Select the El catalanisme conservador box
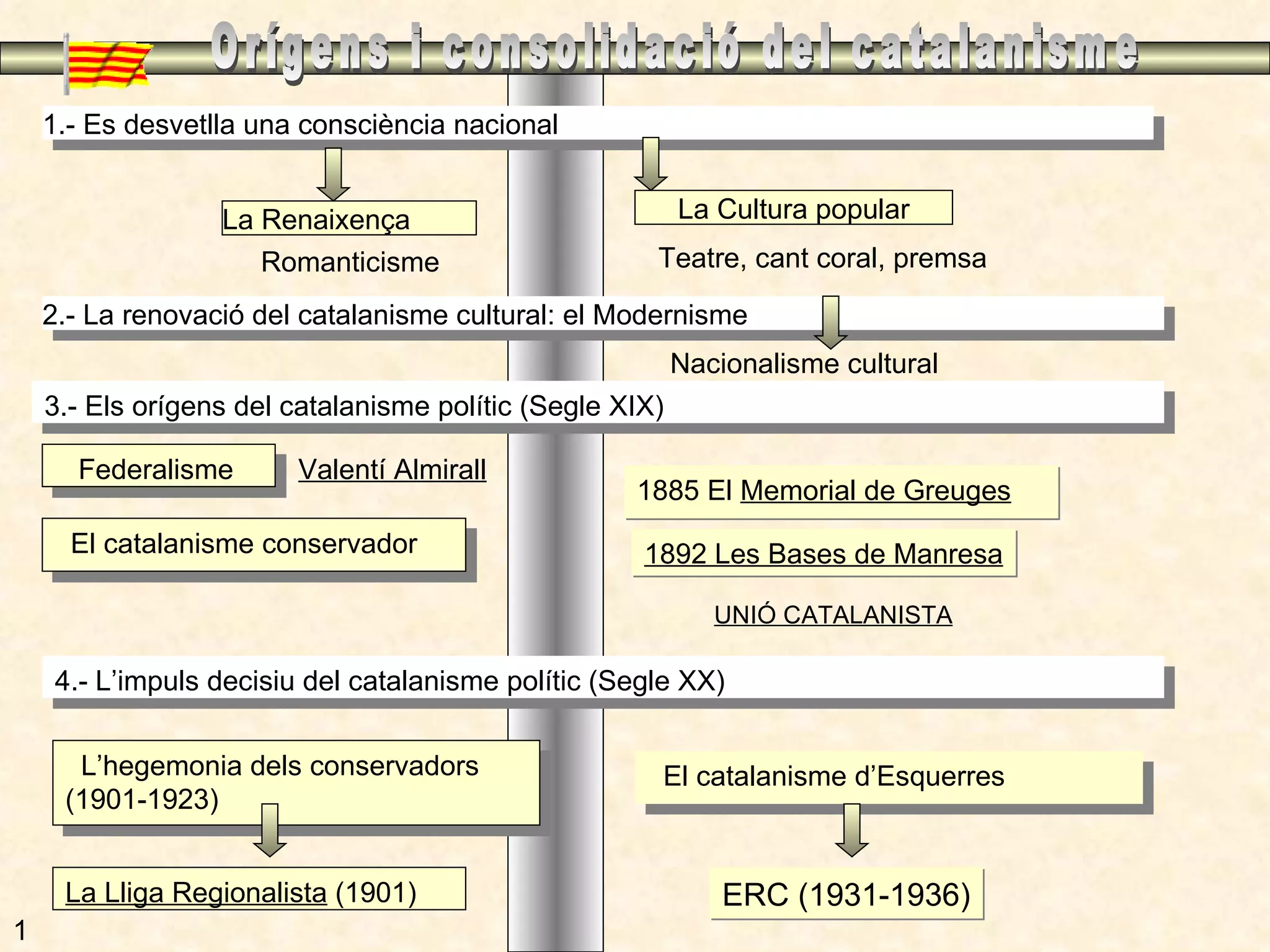 (x=253, y=545)
